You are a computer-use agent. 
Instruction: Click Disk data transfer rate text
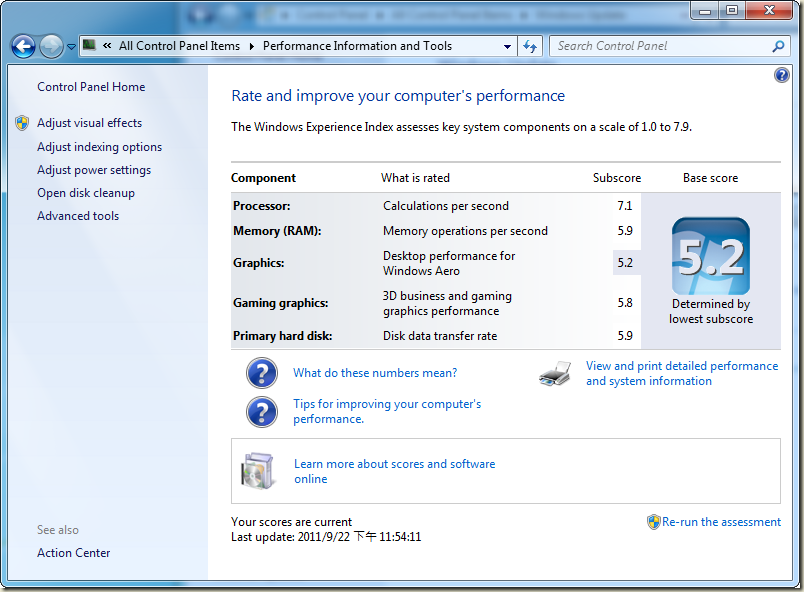(x=440, y=336)
